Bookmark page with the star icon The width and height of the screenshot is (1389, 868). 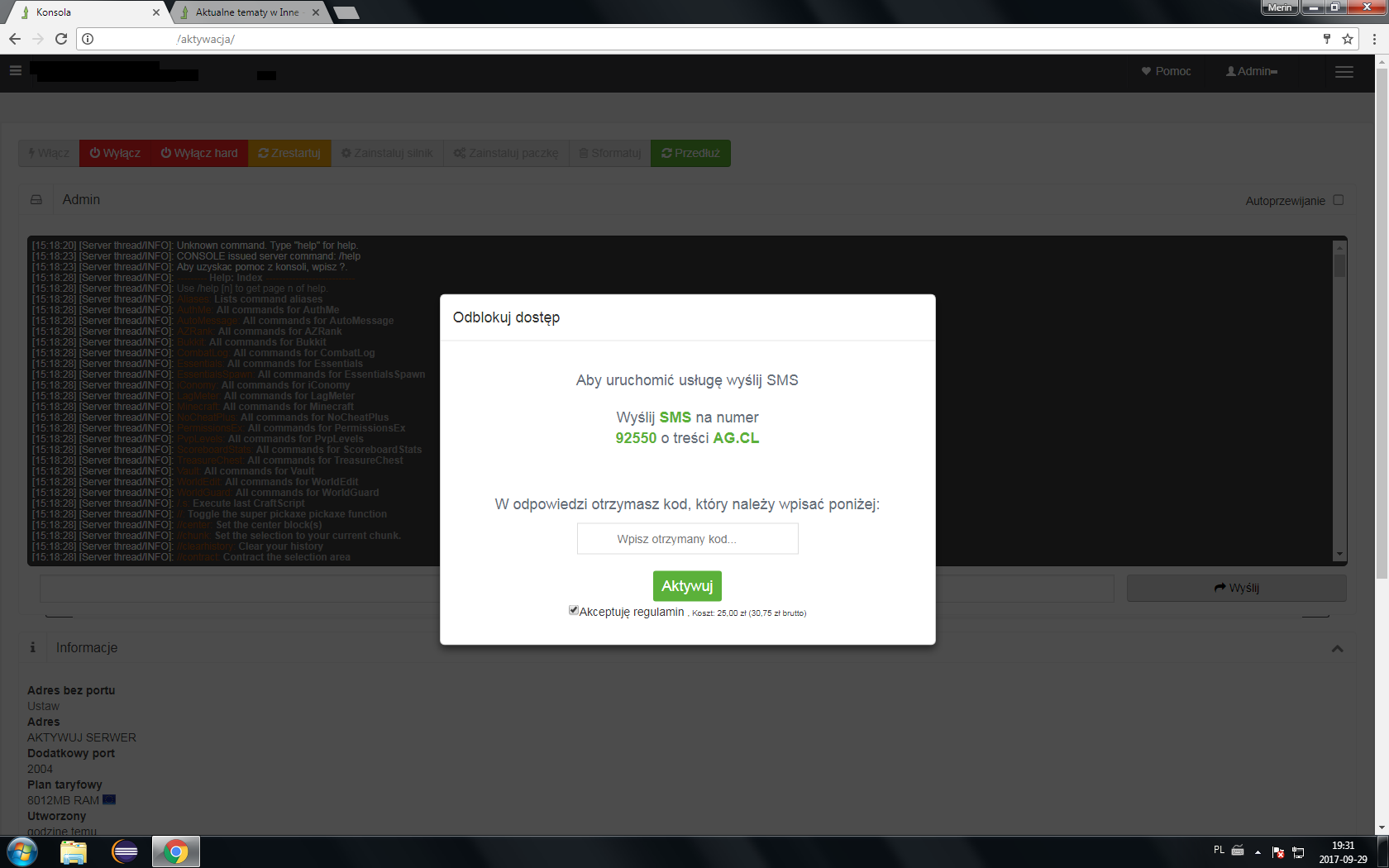pos(1348,39)
